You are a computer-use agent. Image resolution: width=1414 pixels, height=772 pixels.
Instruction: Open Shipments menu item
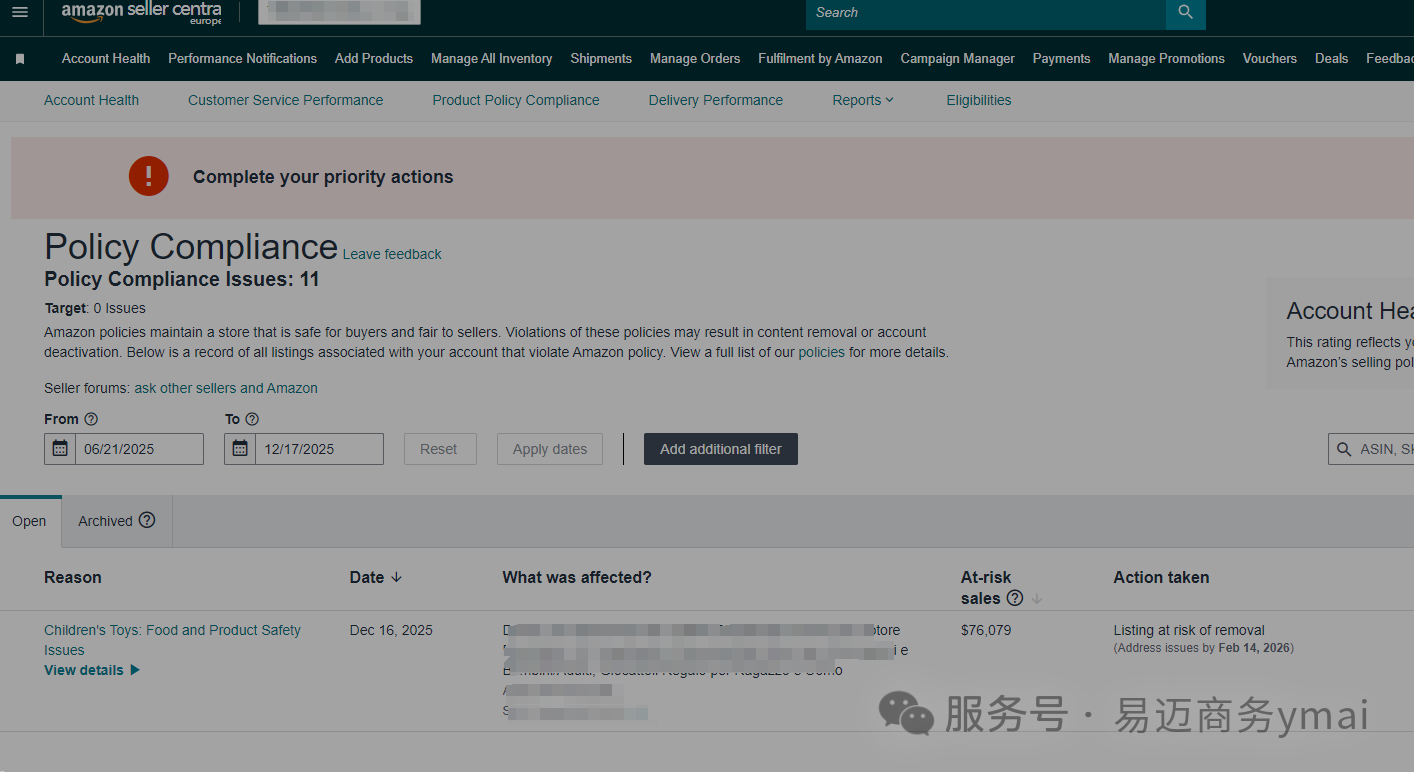pos(601,59)
